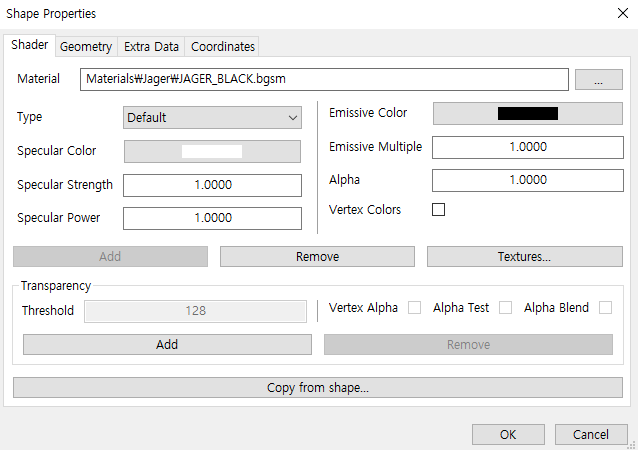
Task: Click the Material path input field
Action: (x=324, y=79)
